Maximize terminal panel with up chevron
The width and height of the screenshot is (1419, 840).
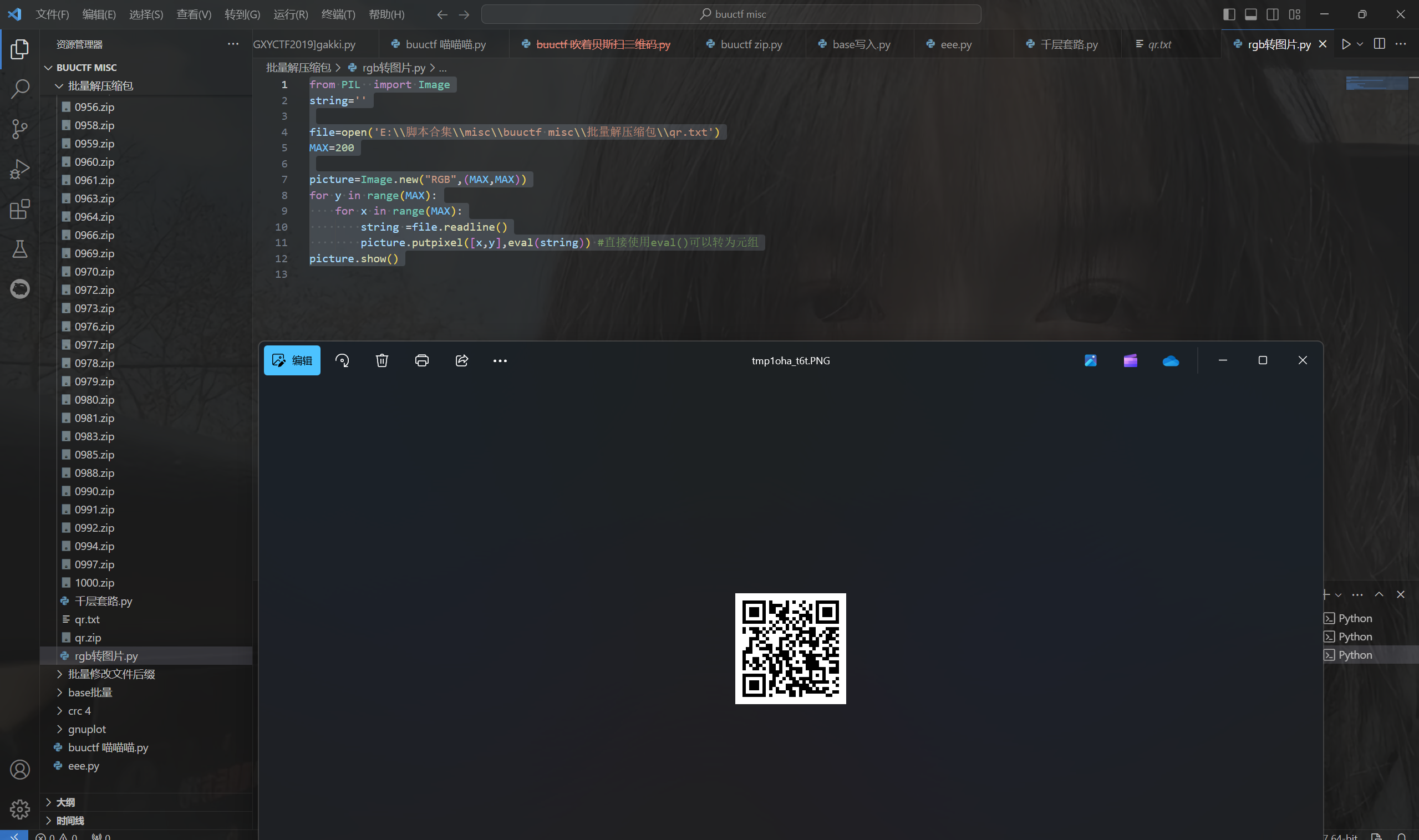pos(1379,595)
